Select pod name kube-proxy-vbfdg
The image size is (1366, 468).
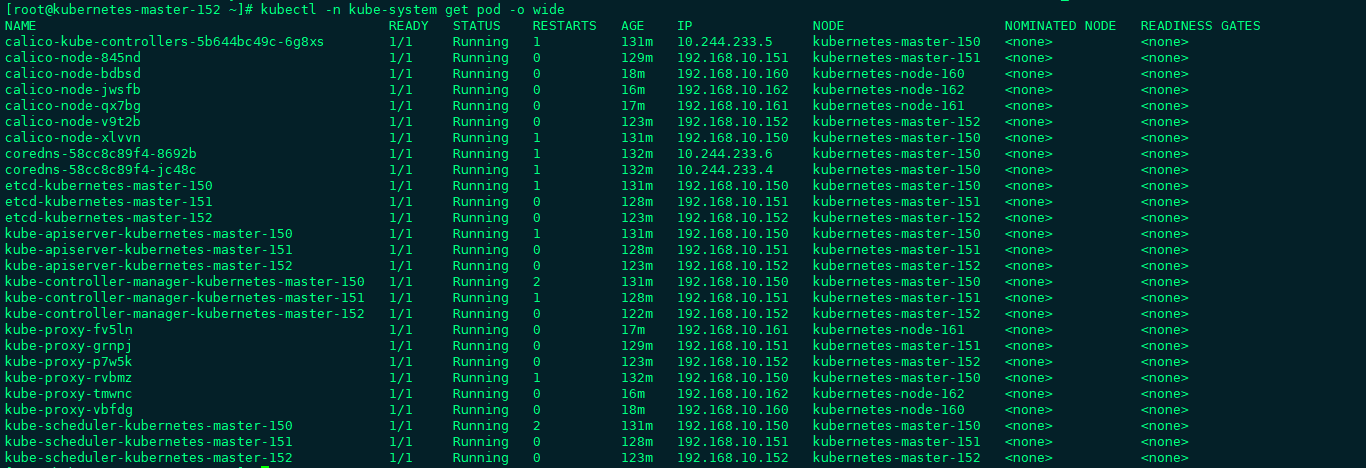pos(69,410)
